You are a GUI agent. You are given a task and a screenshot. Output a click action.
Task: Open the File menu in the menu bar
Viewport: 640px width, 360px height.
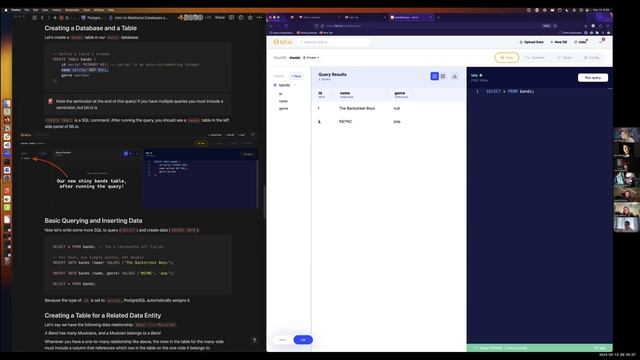[27, 10]
